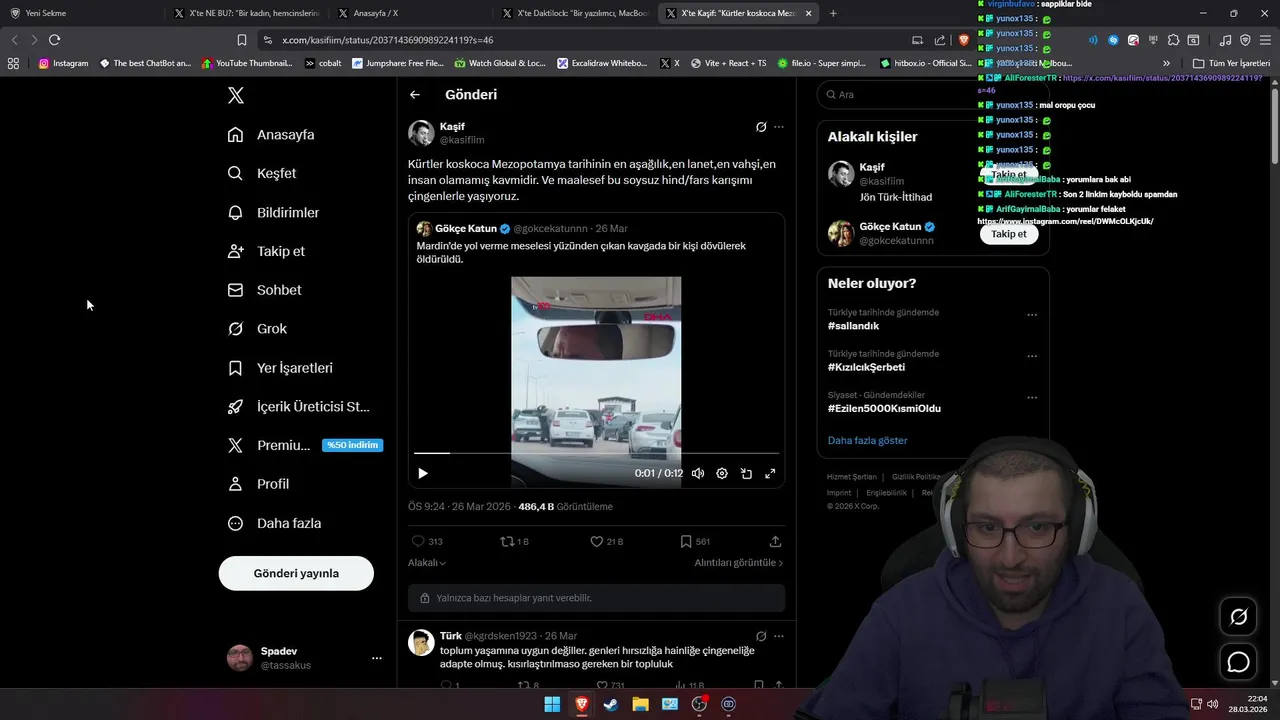Open the floating Grok button

[x=1238, y=617]
